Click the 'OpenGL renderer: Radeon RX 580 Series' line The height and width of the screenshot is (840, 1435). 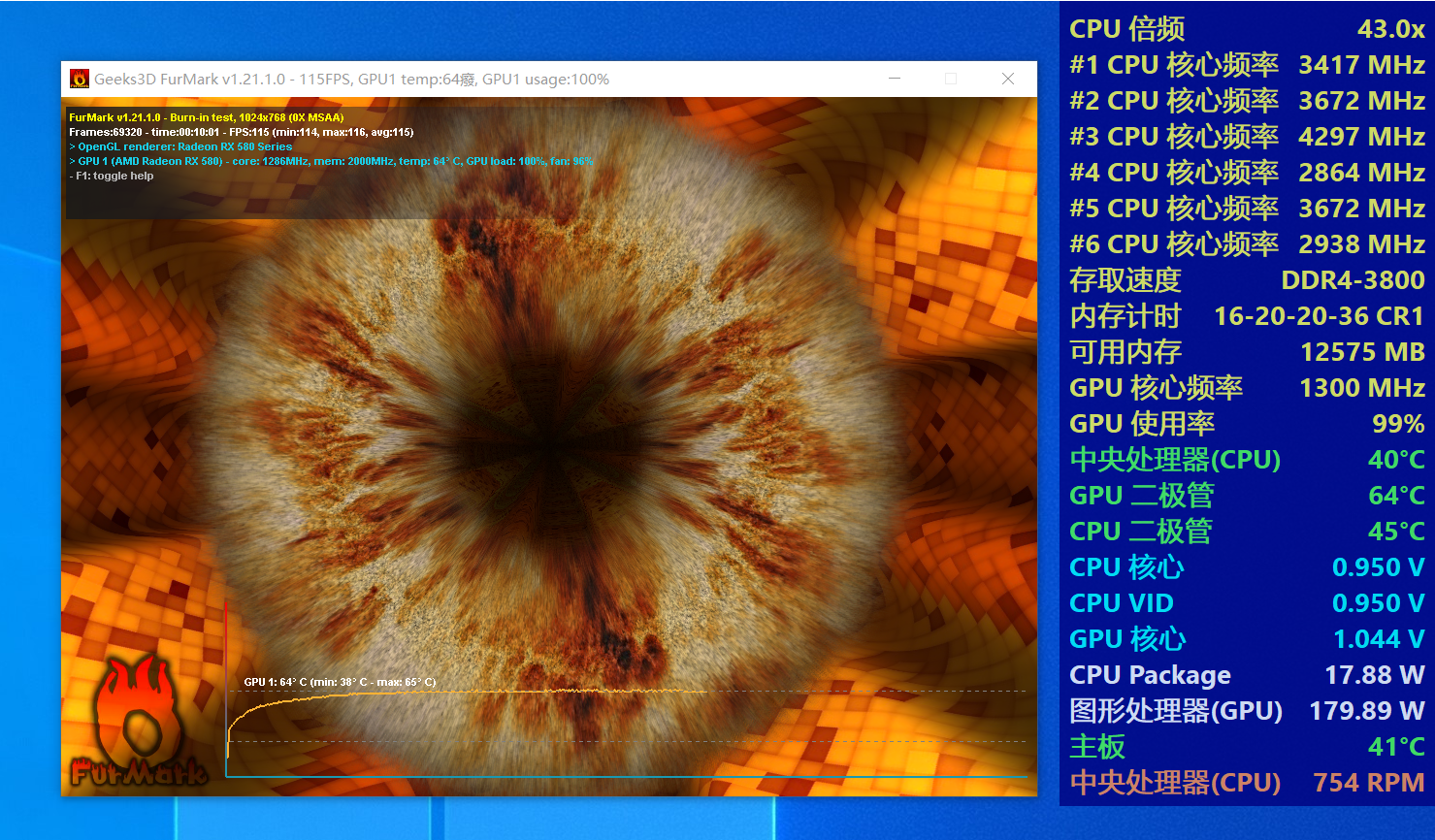click(x=180, y=146)
